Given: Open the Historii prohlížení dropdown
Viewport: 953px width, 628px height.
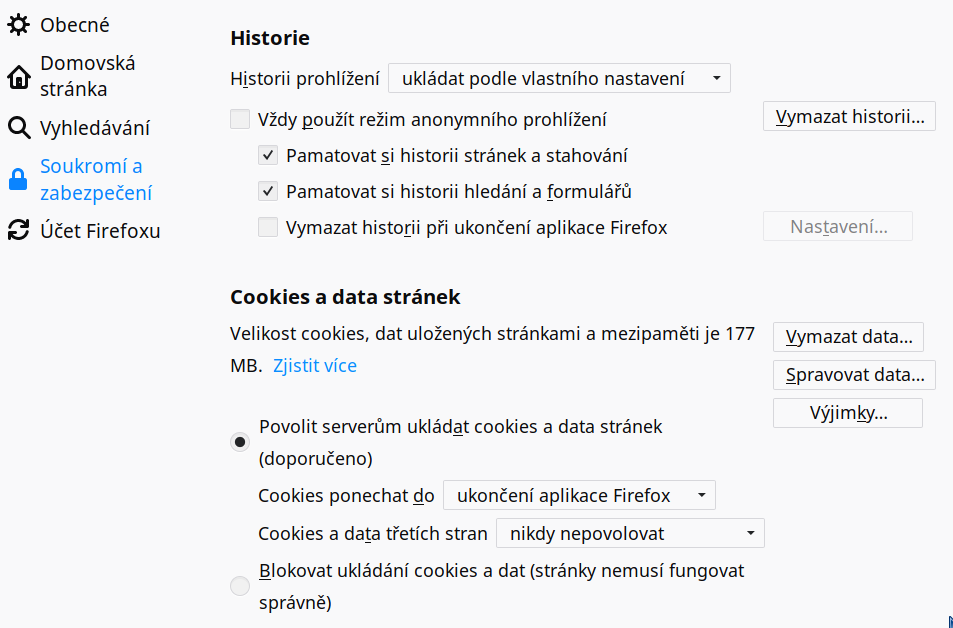Looking at the screenshot, I should click(x=559, y=78).
